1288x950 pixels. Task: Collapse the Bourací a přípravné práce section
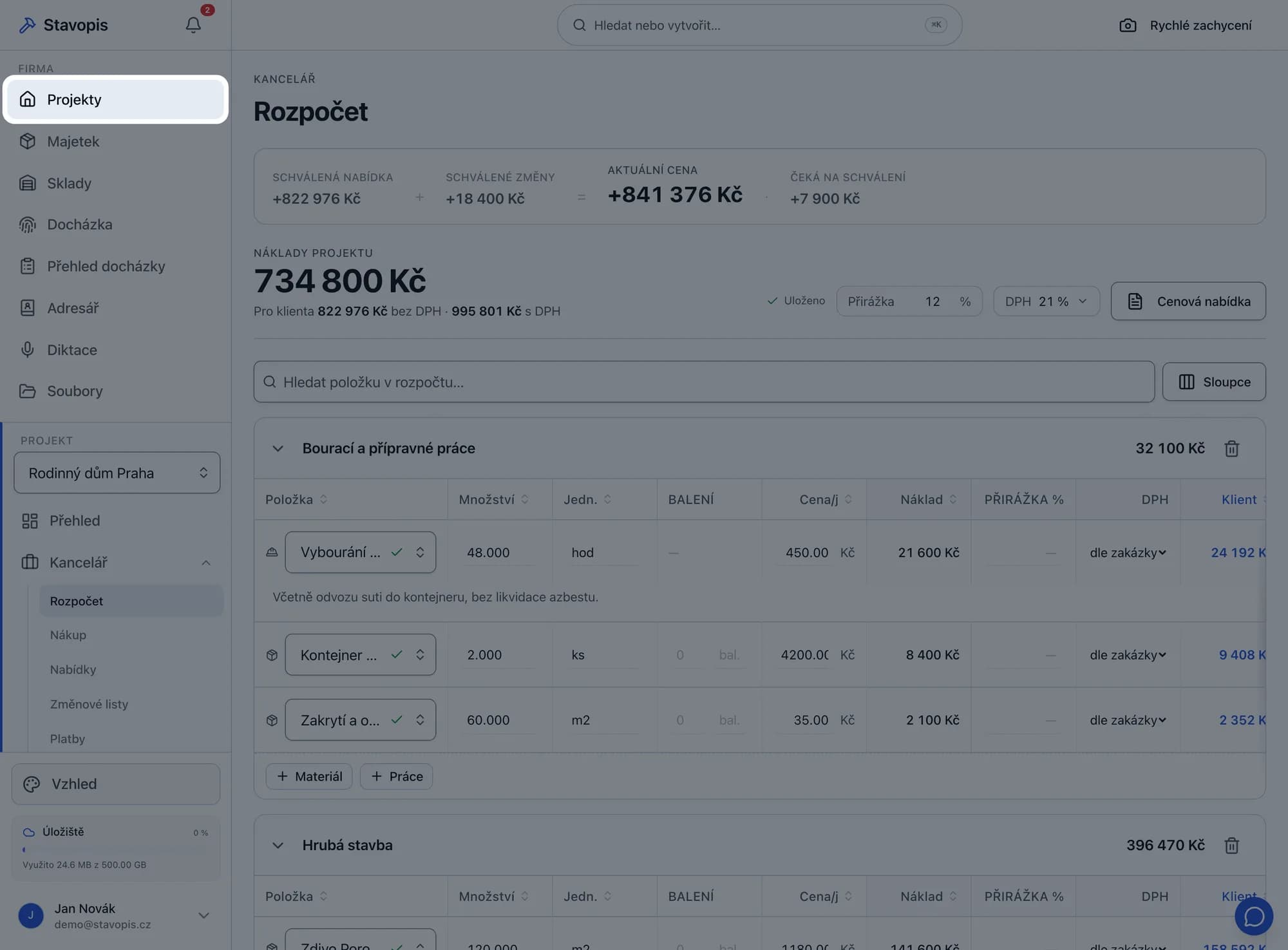point(278,448)
